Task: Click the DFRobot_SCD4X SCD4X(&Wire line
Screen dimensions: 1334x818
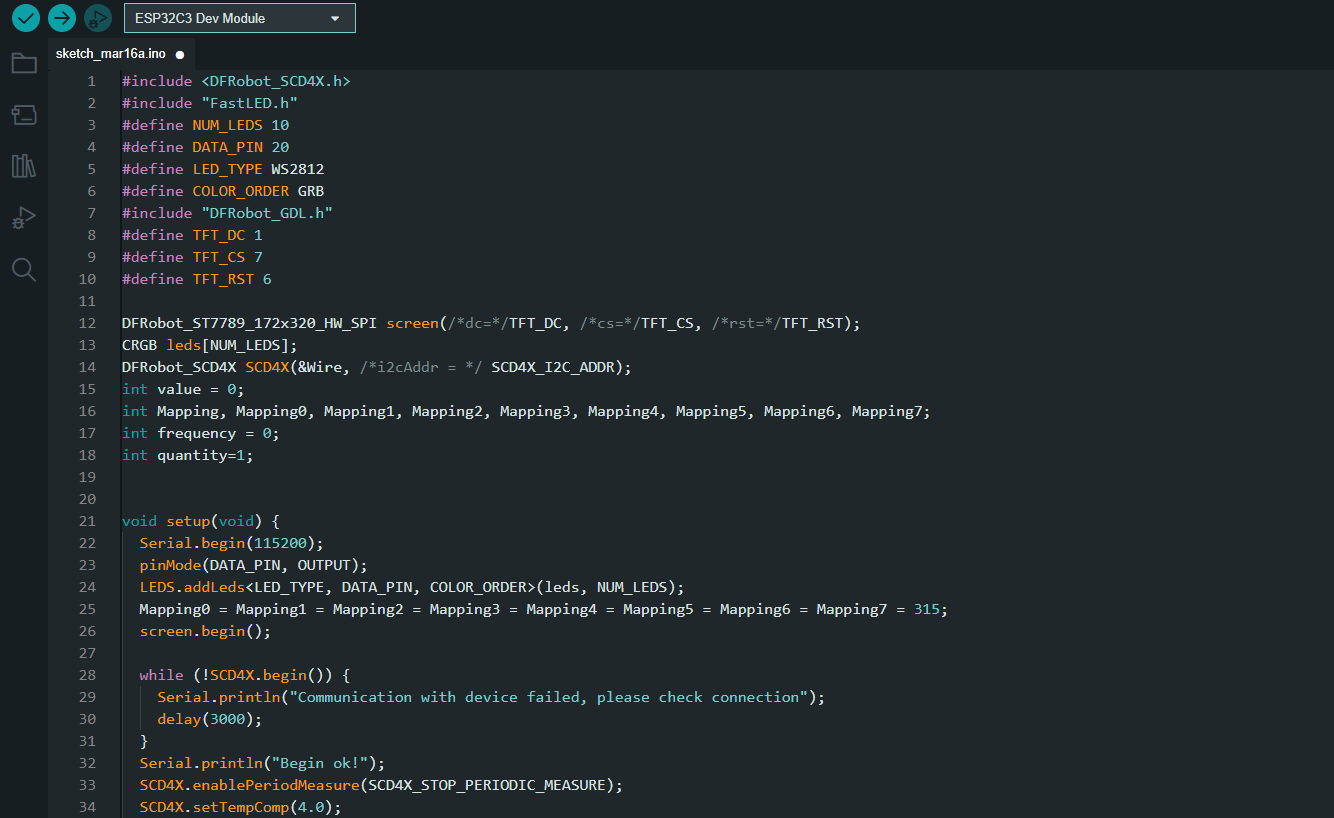Action: click(x=377, y=367)
